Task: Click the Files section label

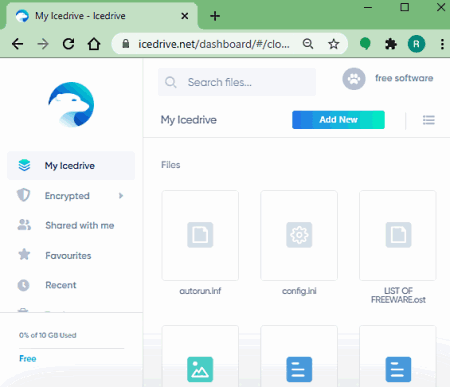Action: pyautogui.click(x=171, y=165)
